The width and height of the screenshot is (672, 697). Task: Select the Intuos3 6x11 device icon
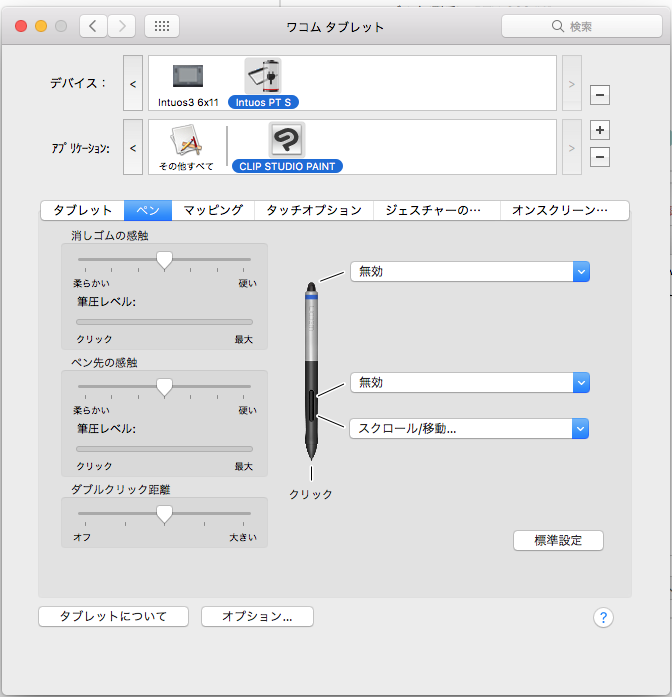click(x=187, y=77)
